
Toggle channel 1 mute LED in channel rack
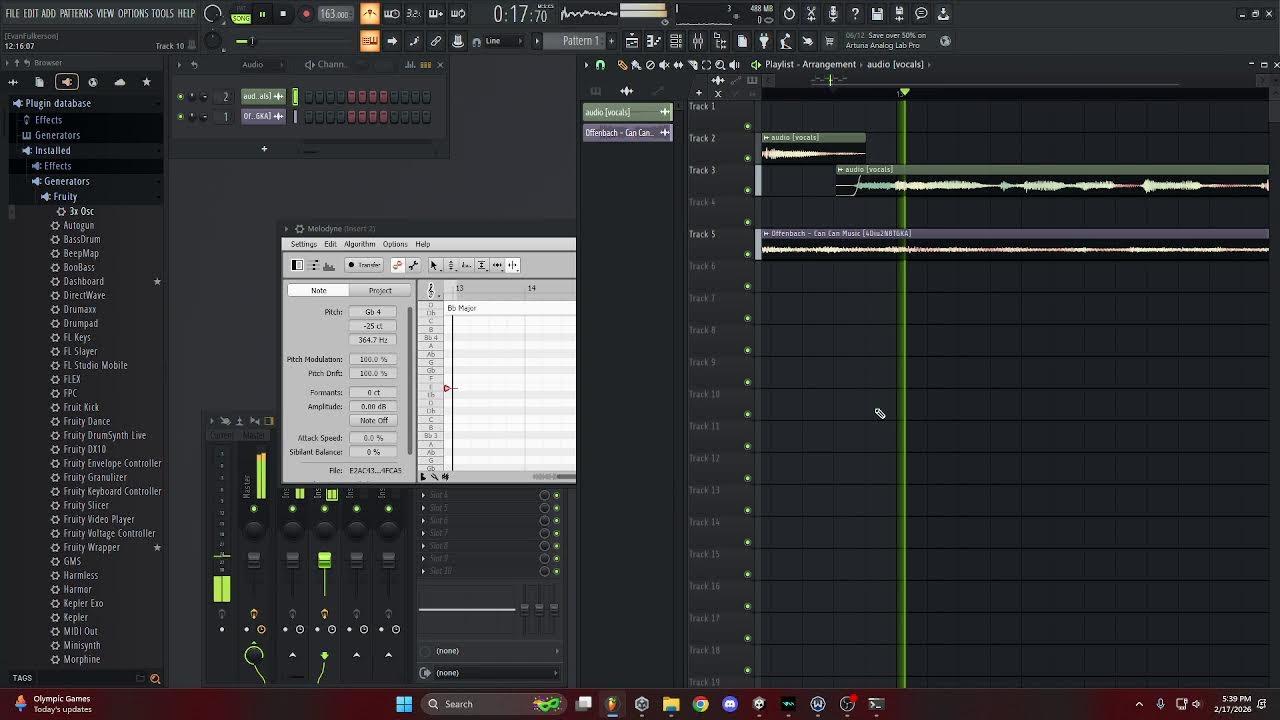pyautogui.click(x=180, y=117)
